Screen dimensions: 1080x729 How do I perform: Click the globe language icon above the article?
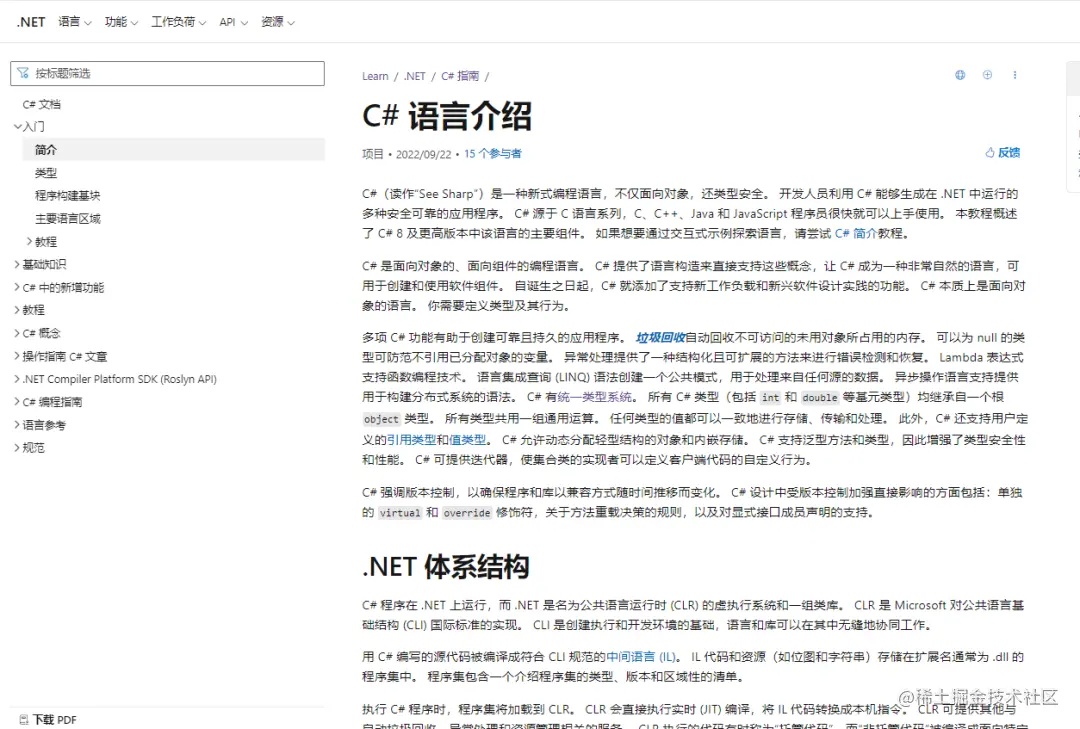[x=959, y=75]
